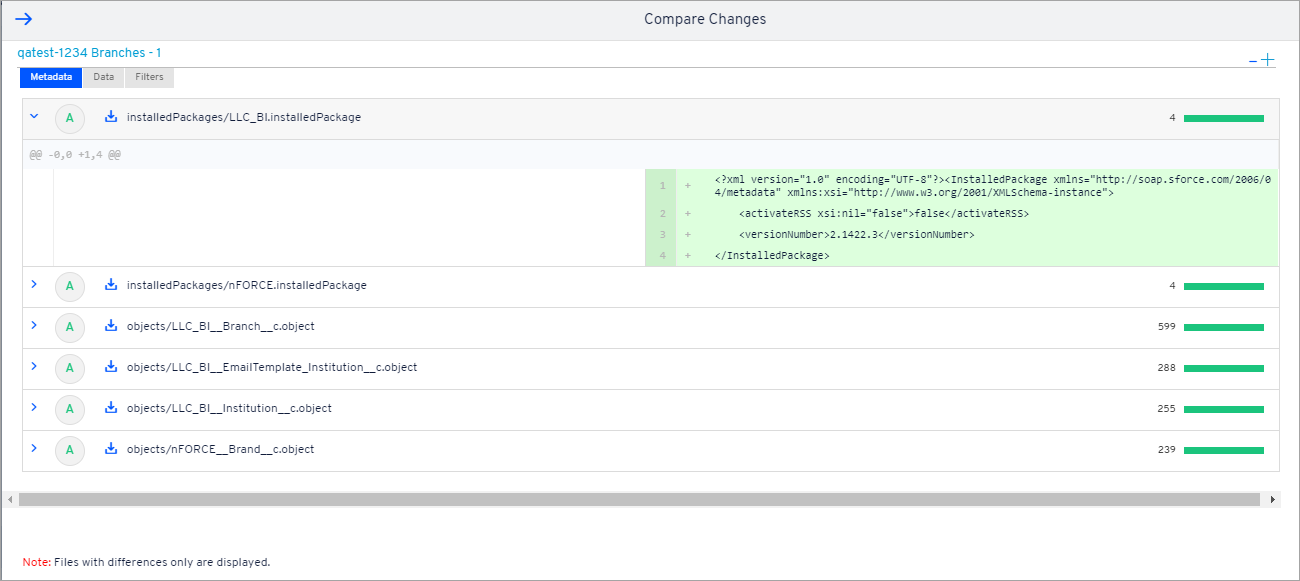Image resolution: width=1300 pixels, height=581 pixels.
Task: Switch to the Data tab
Action: (x=102, y=77)
